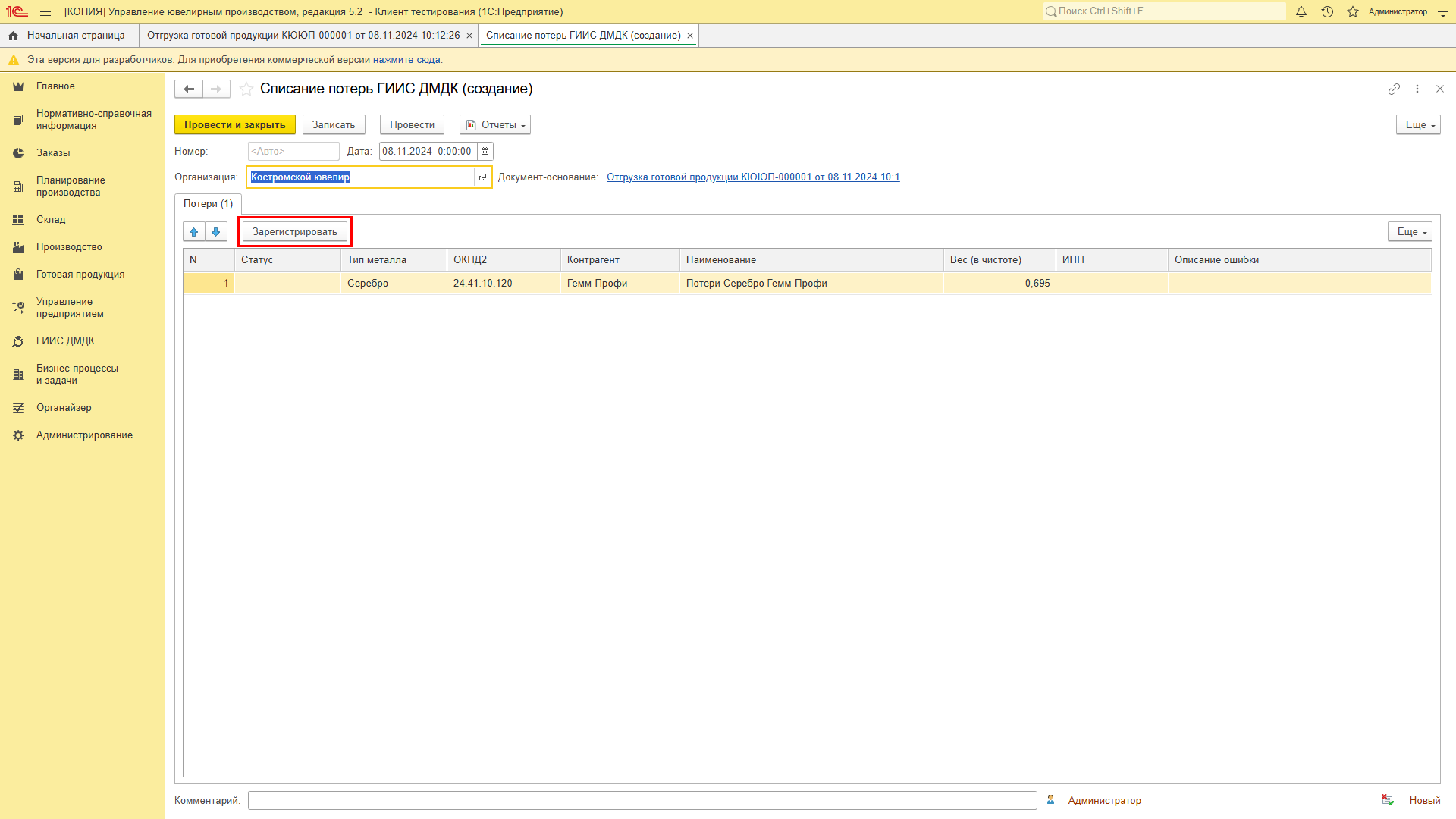Image resolution: width=1456 pixels, height=819 pixels.
Task: Click Записать button
Action: click(334, 125)
